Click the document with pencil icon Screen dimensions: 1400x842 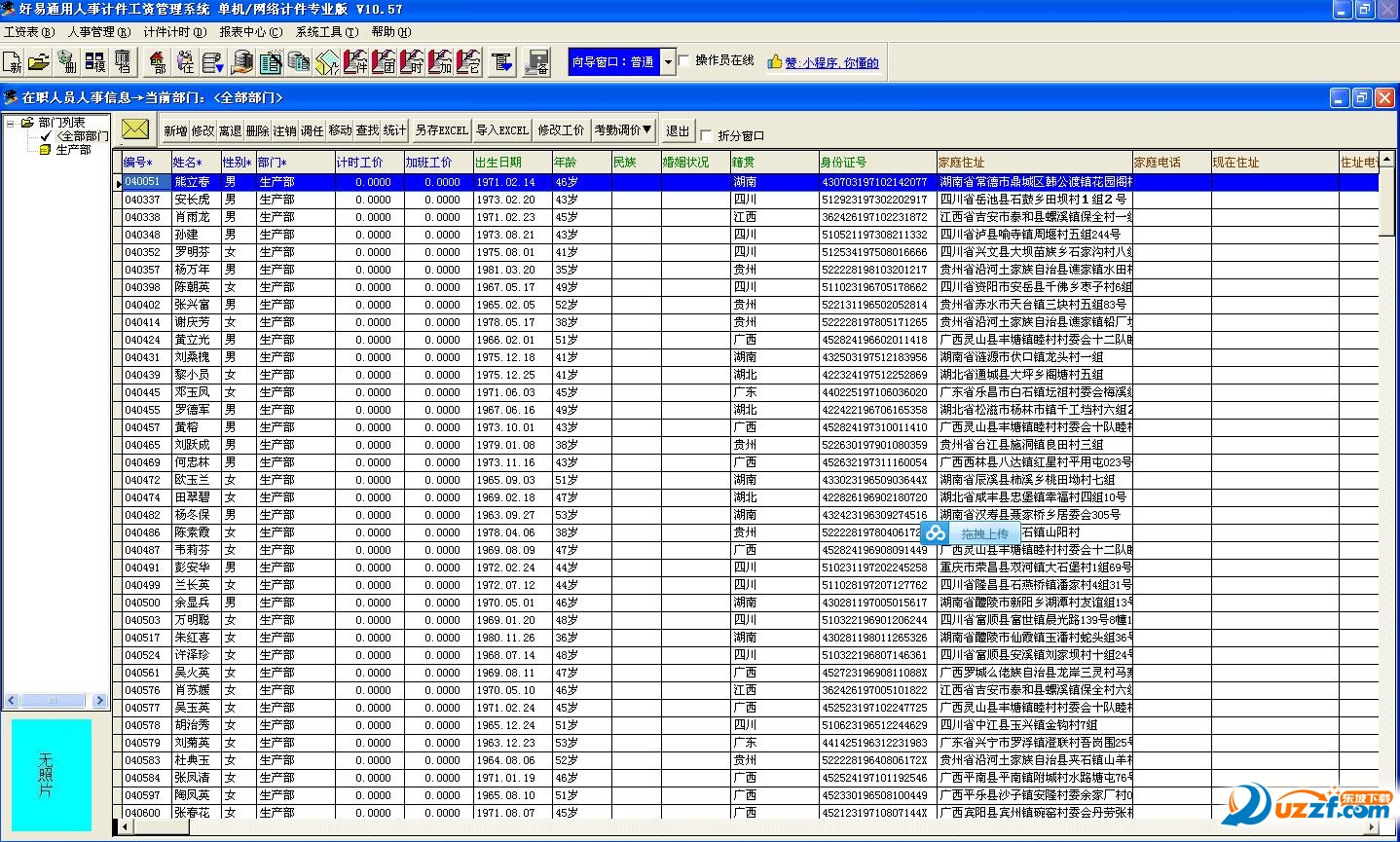coord(272,62)
